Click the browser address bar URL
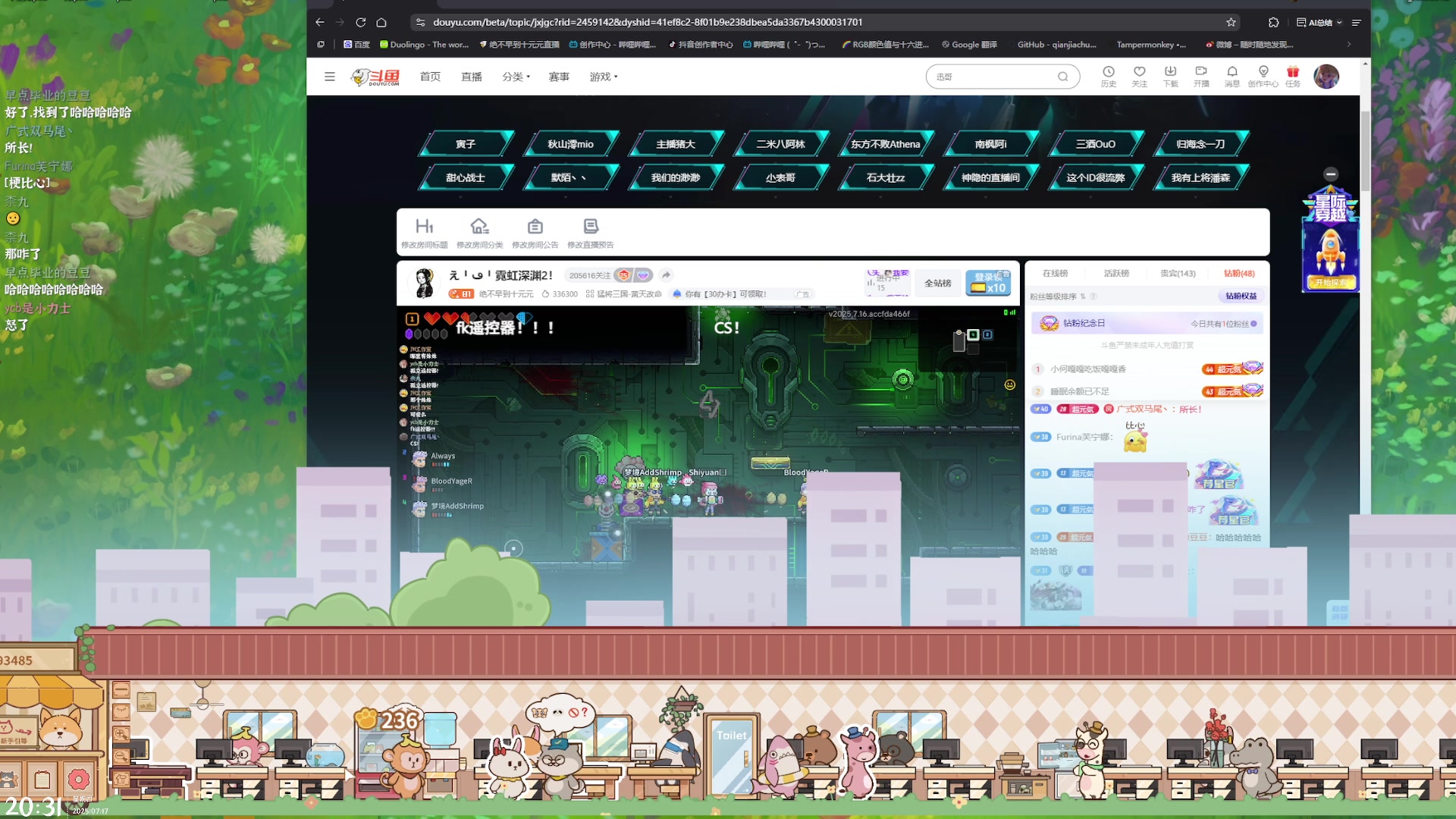The image size is (1456, 819). click(648, 22)
